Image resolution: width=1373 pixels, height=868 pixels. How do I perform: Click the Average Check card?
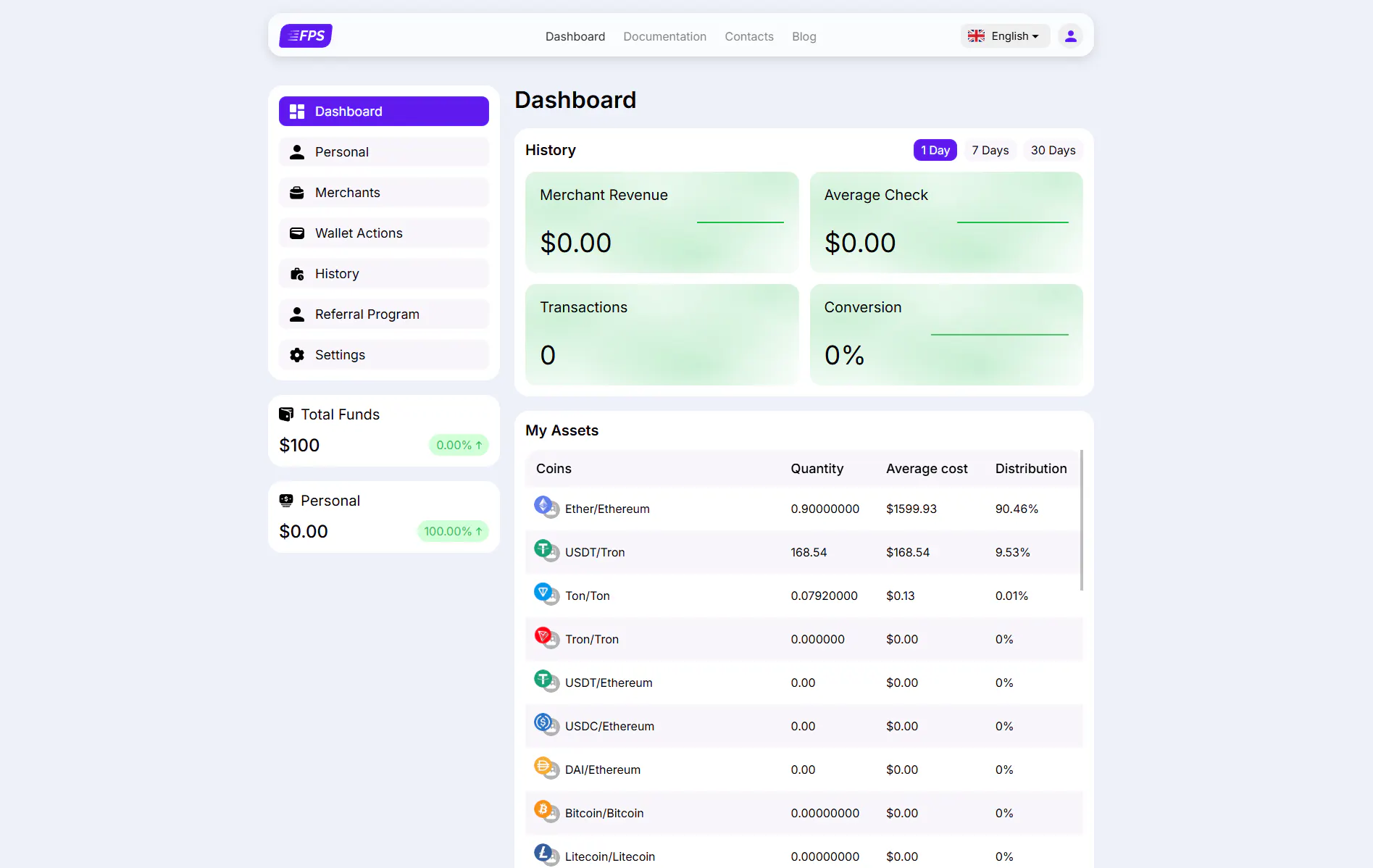pyautogui.click(x=946, y=222)
